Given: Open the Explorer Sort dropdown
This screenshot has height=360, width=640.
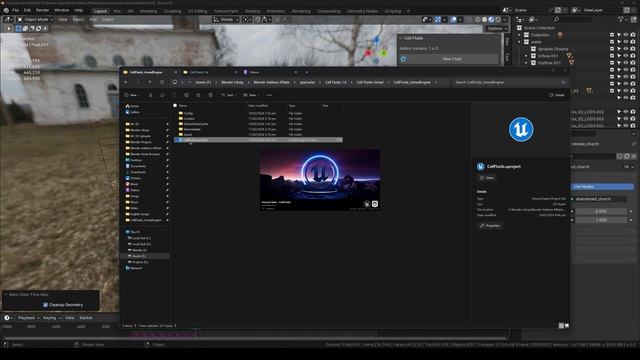Looking at the screenshot, I should click(x=228, y=95).
